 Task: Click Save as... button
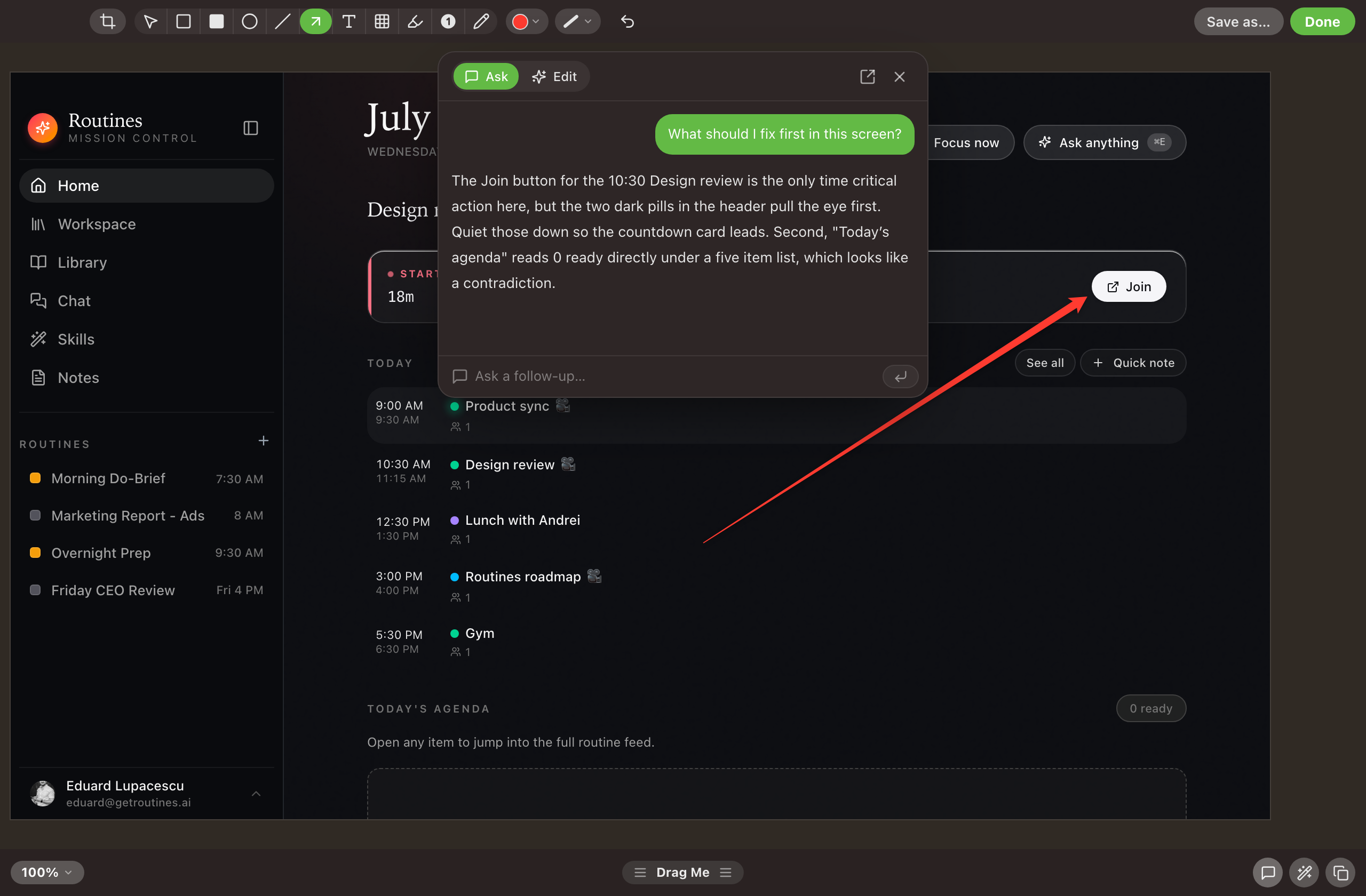coord(1238,22)
